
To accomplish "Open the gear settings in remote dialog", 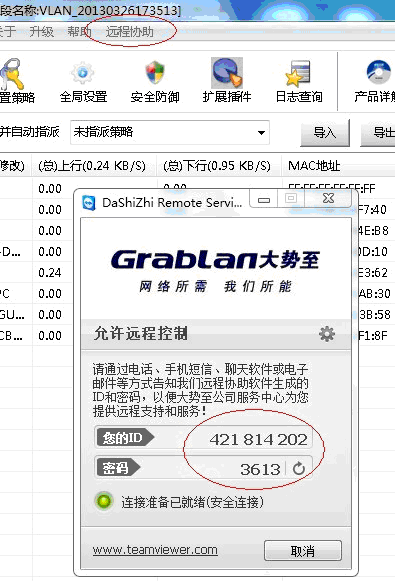I will (x=327, y=334).
